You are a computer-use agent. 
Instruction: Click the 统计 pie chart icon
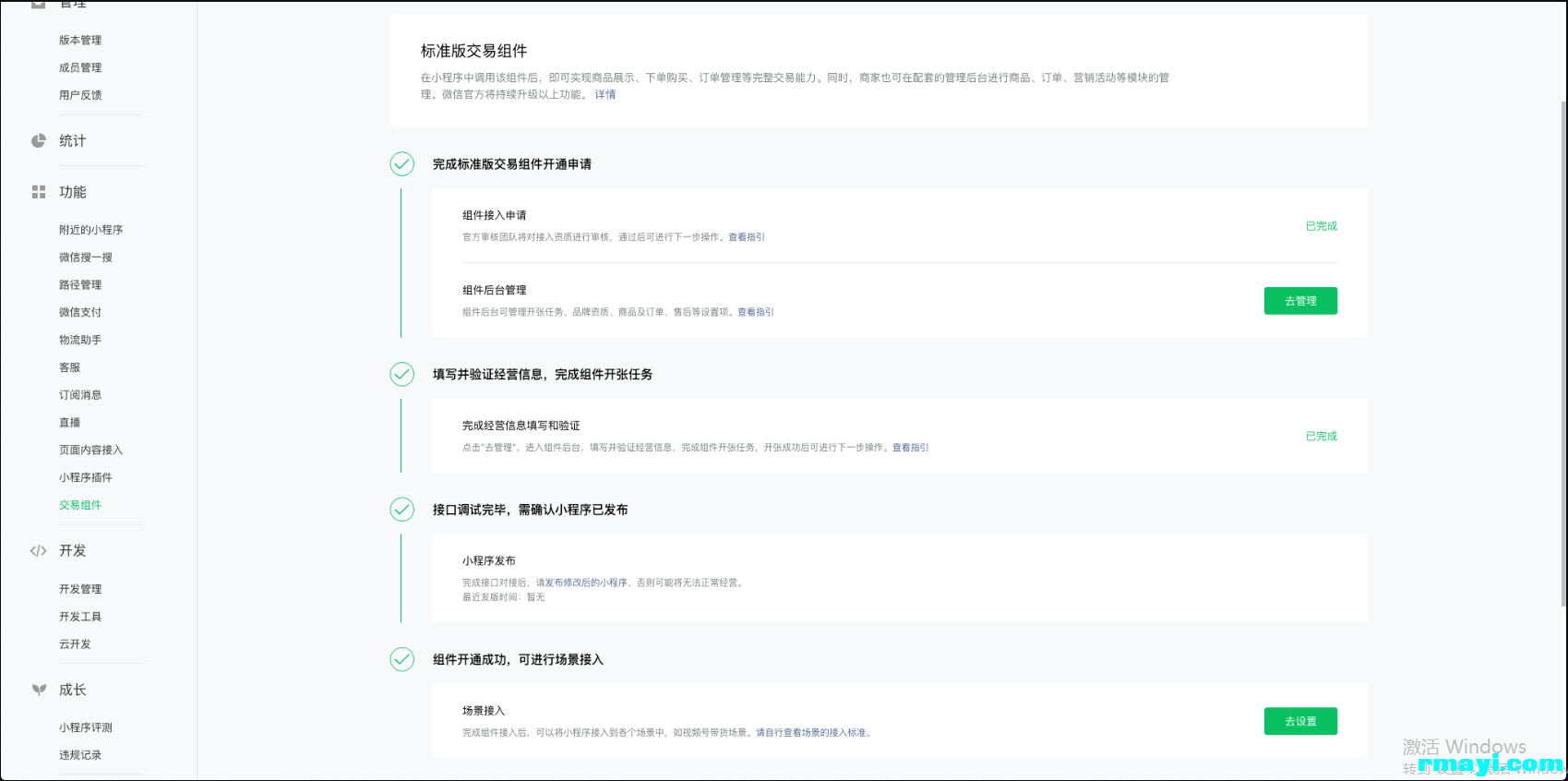tap(38, 141)
